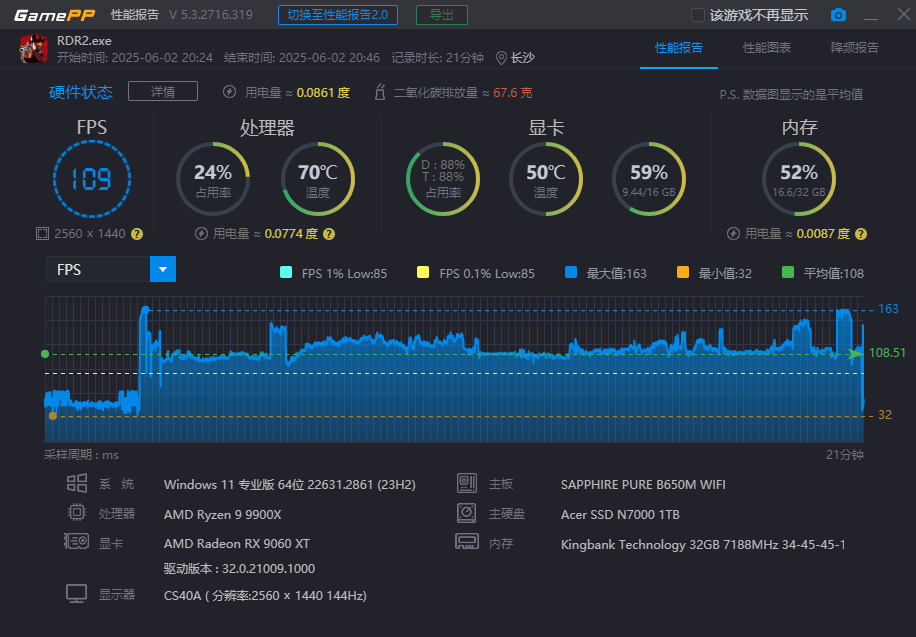
Task: Click the CPU 70℃ temperature gauge
Action: click(x=318, y=179)
